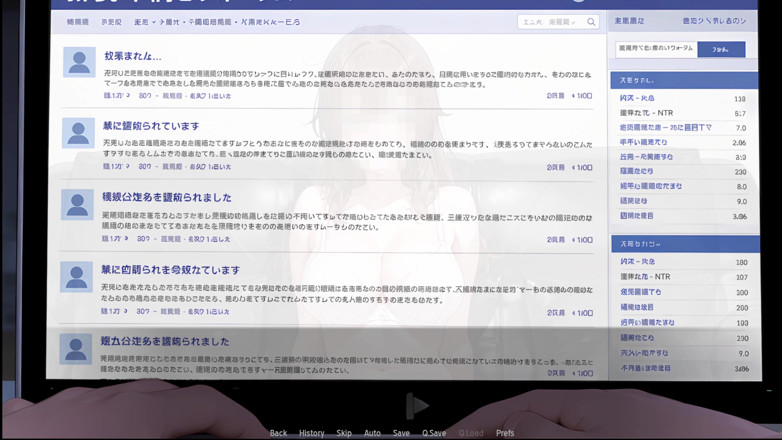Click the sidebar category row showing 2.06
The height and width of the screenshot is (440, 782).
click(683, 142)
